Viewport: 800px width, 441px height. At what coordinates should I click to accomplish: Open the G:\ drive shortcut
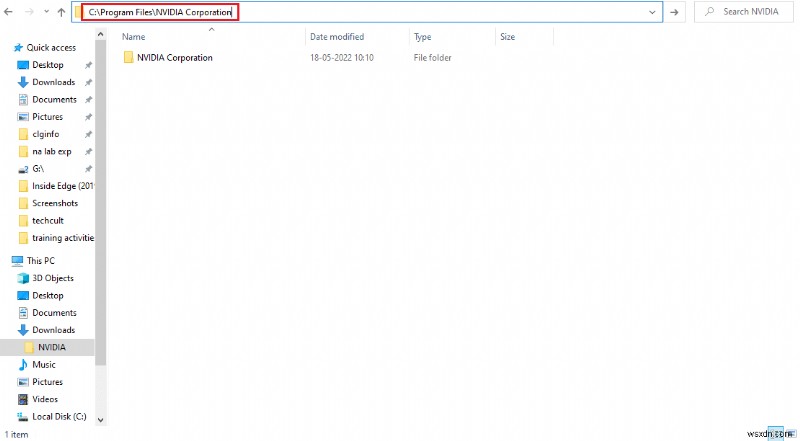38,168
